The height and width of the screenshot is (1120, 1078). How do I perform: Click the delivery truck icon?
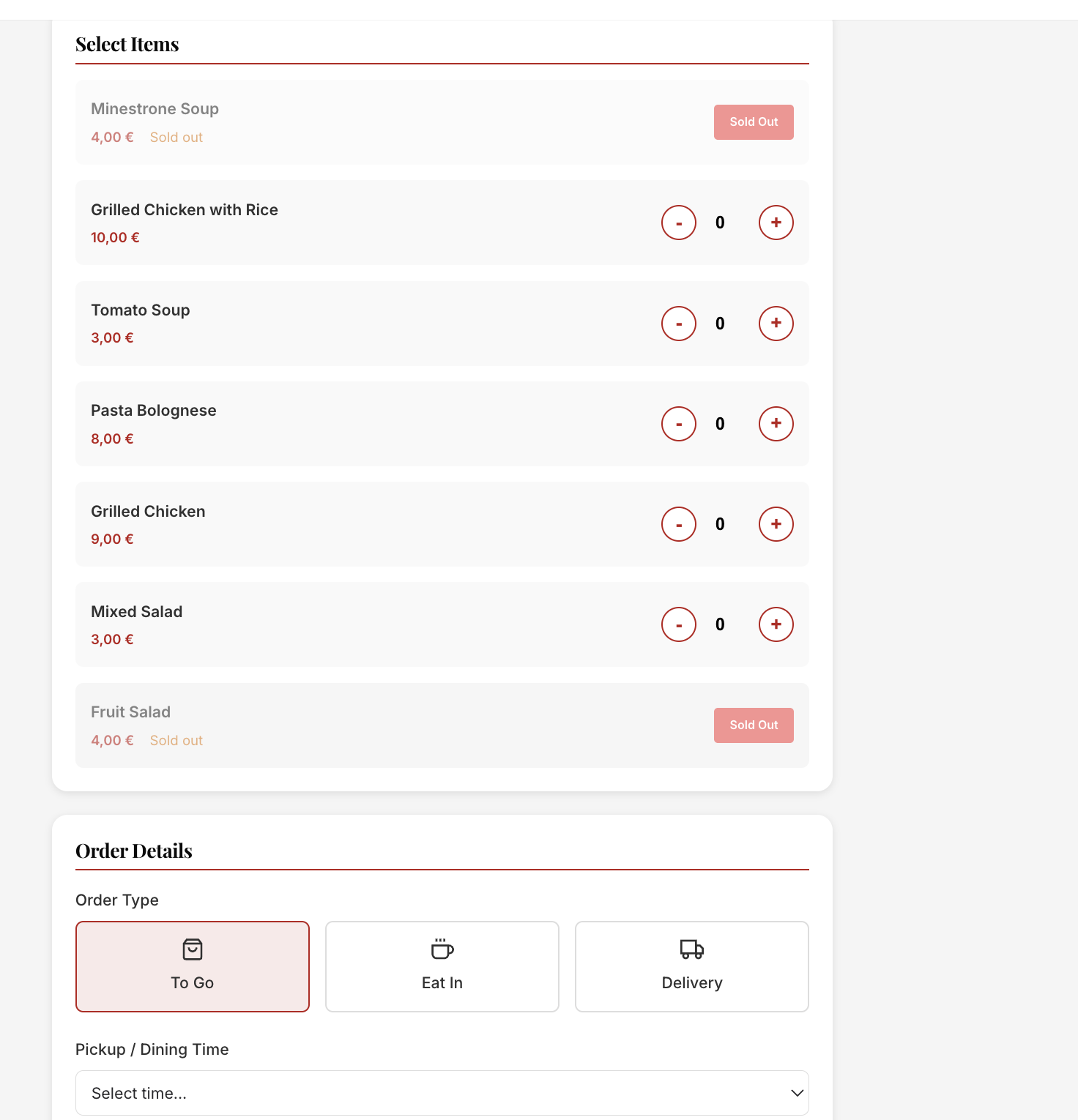click(691, 949)
